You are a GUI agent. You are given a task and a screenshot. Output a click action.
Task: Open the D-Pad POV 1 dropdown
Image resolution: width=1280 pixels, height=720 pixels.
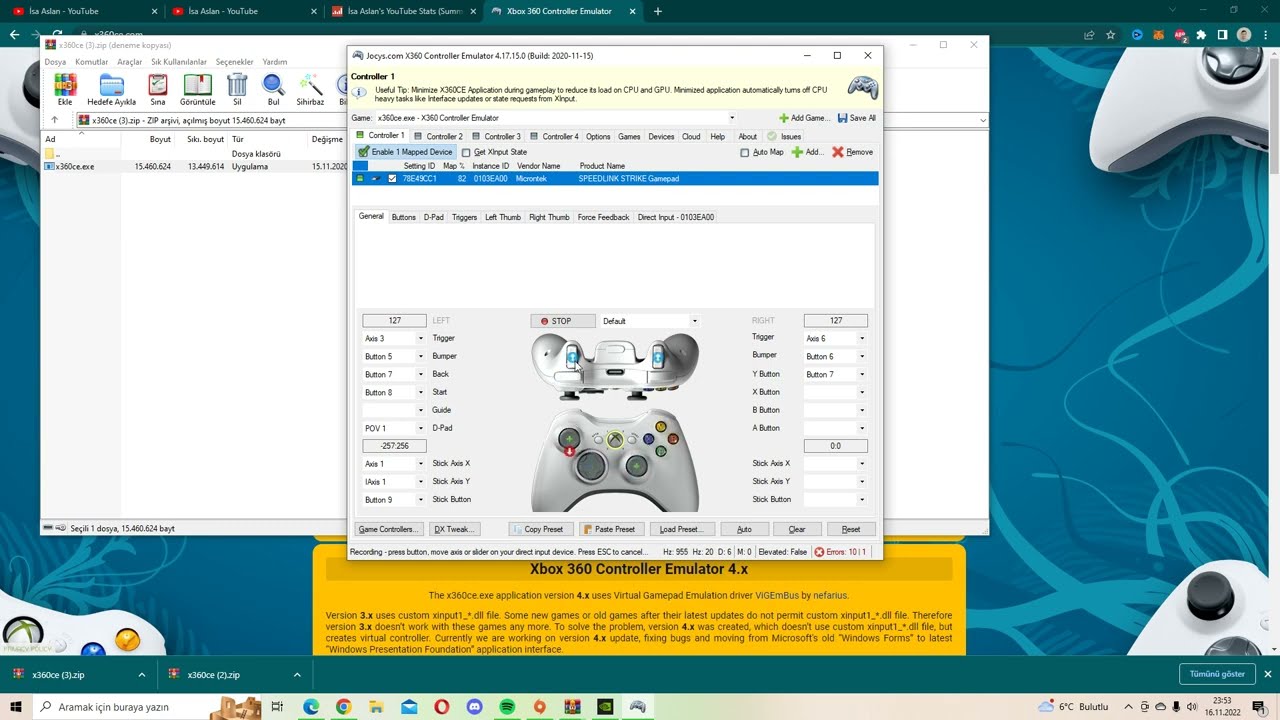pyautogui.click(x=420, y=428)
